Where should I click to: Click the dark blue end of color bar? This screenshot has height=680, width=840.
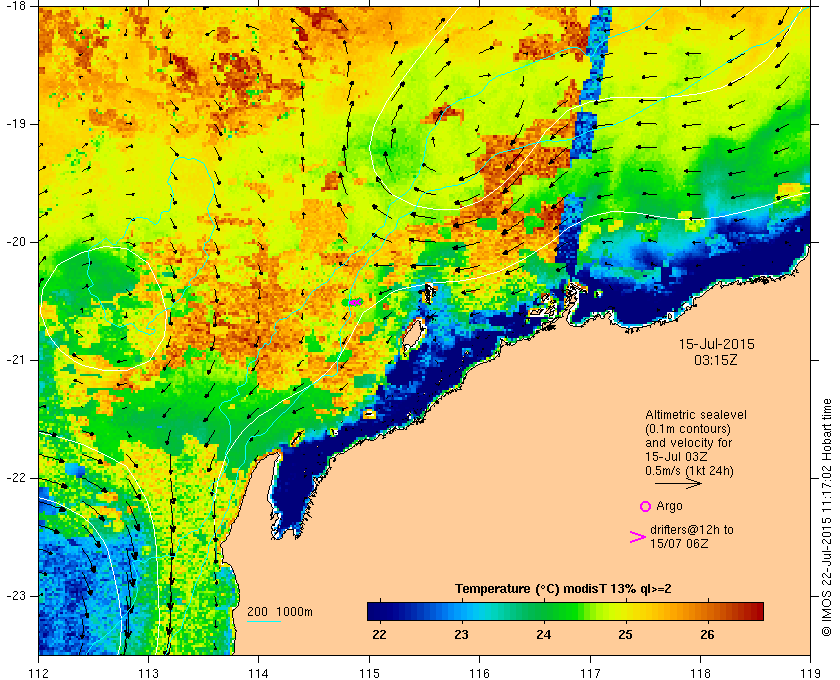(375, 611)
